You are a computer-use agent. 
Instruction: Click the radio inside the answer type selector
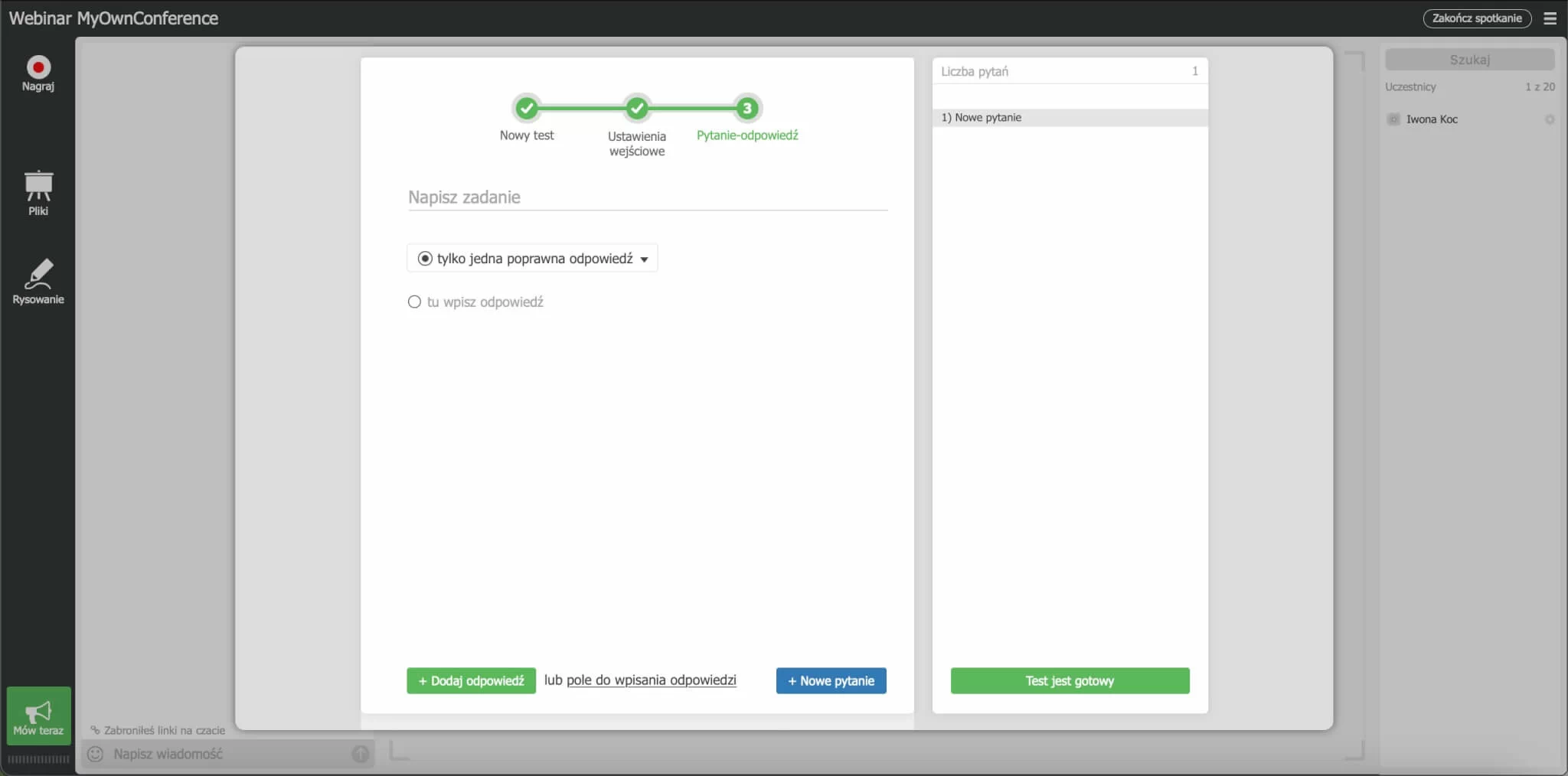click(x=425, y=258)
